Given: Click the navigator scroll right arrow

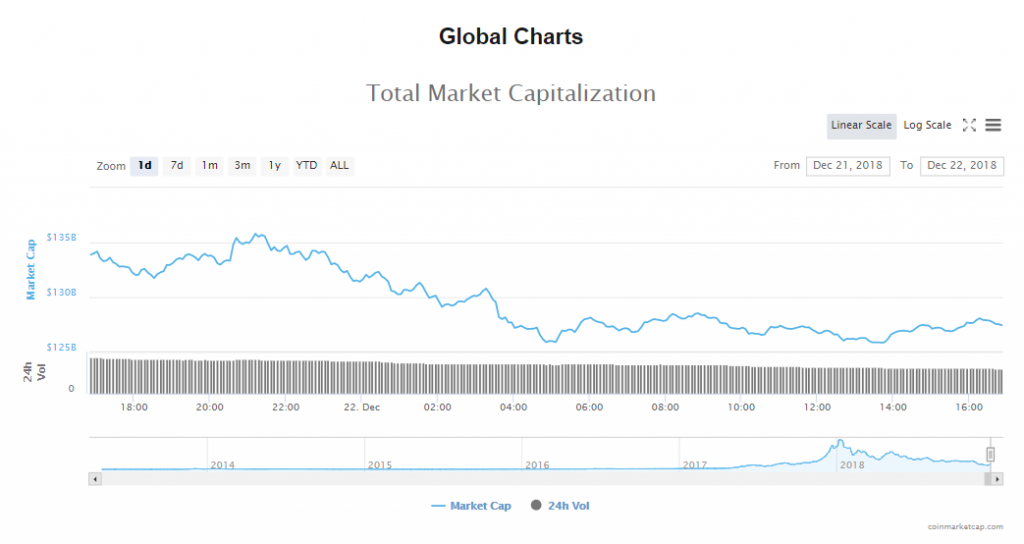Looking at the screenshot, I should (998, 479).
